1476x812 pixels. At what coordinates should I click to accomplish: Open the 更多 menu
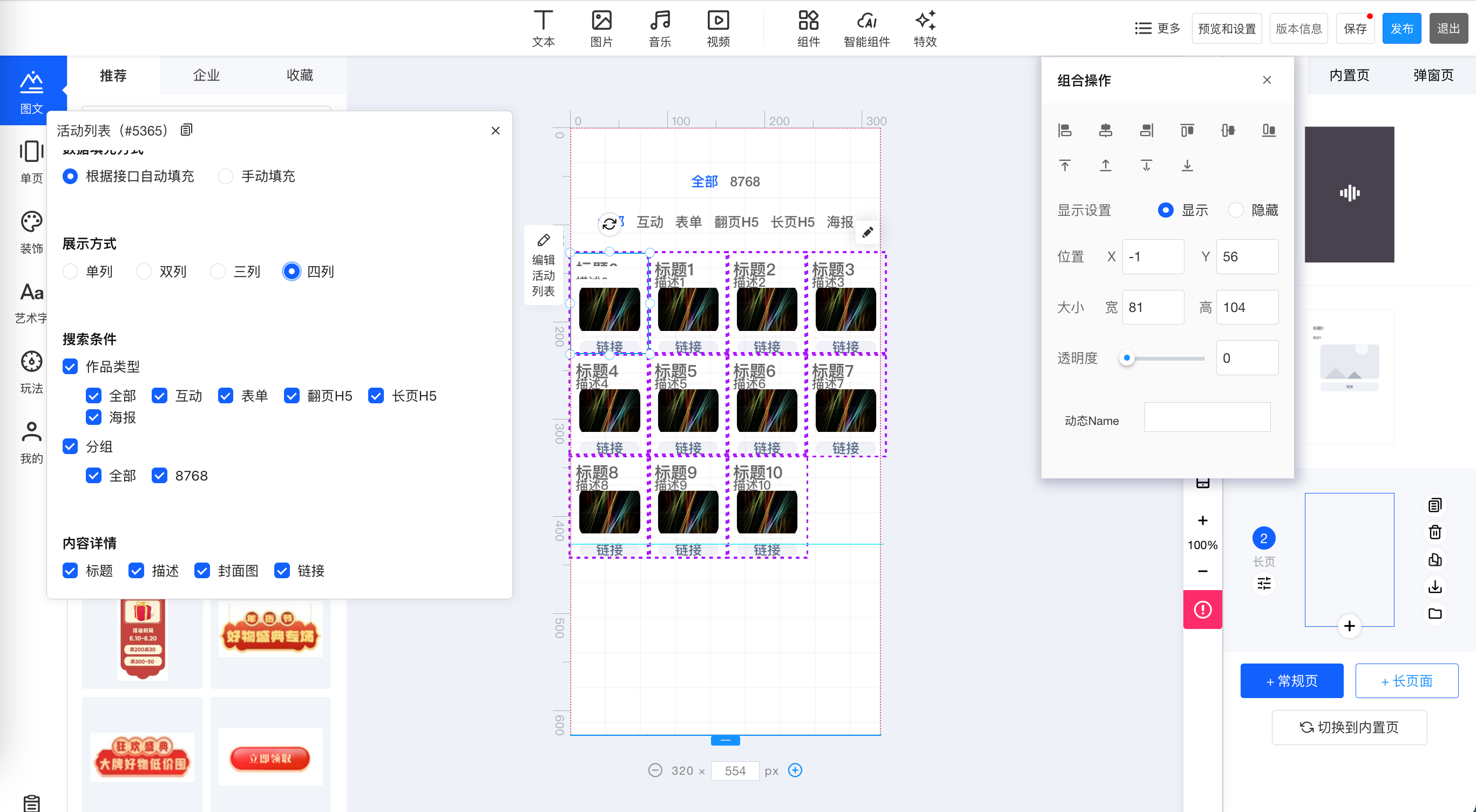click(1157, 29)
